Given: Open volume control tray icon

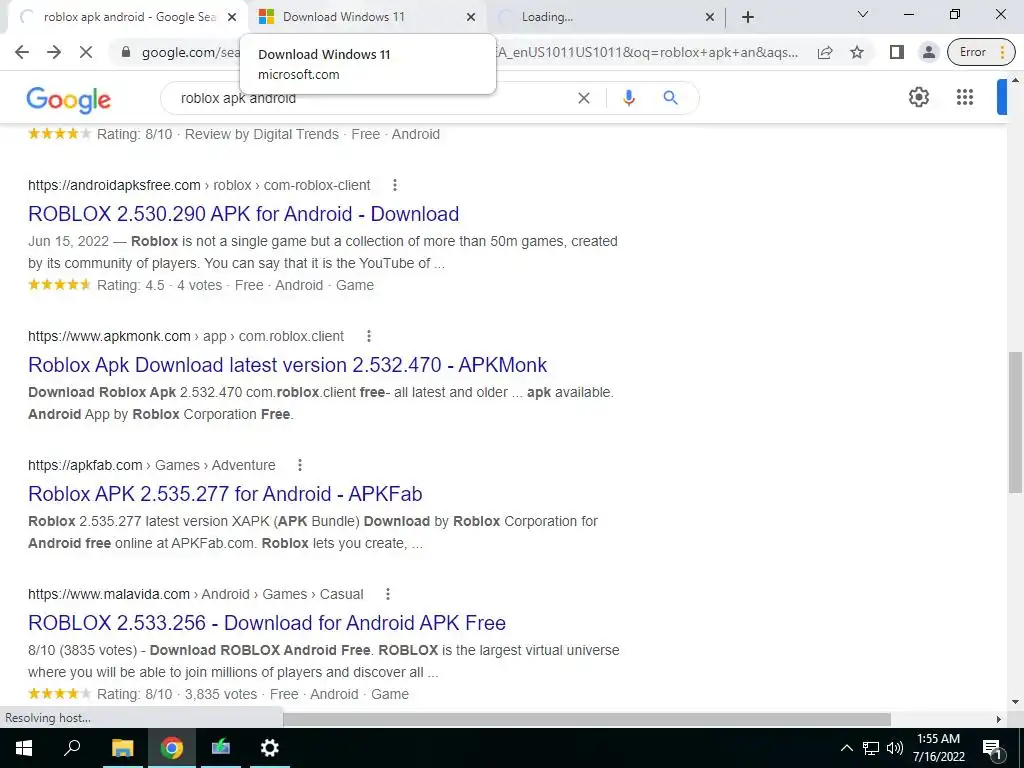Looking at the screenshot, I should click(x=895, y=748).
